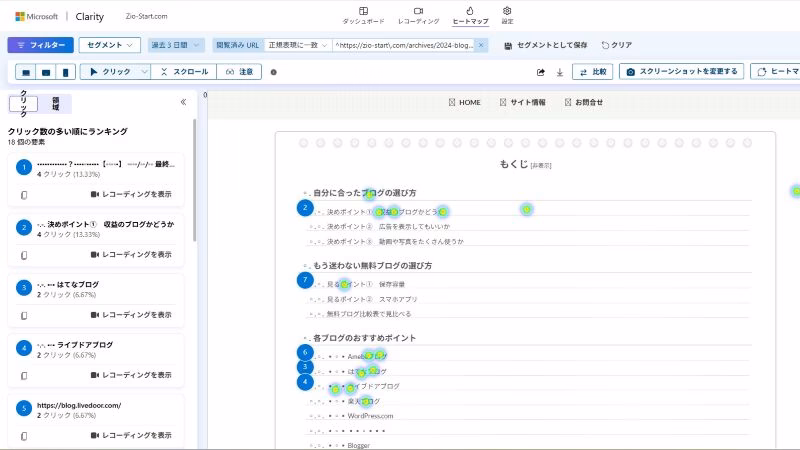
Task: Click the Clarity product name
Action: tap(89, 17)
